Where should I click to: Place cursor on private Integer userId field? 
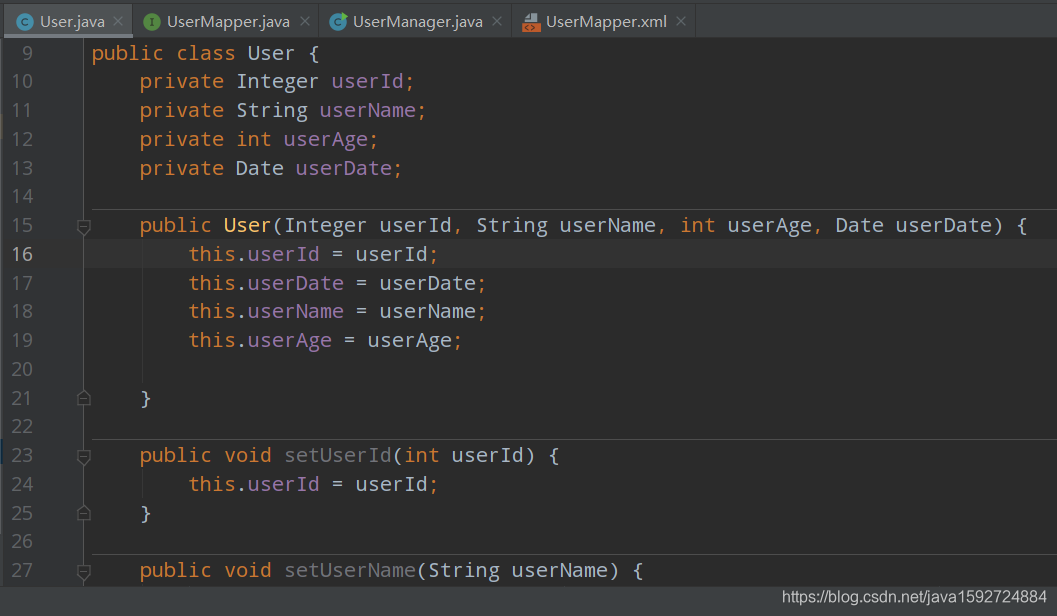(x=276, y=82)
